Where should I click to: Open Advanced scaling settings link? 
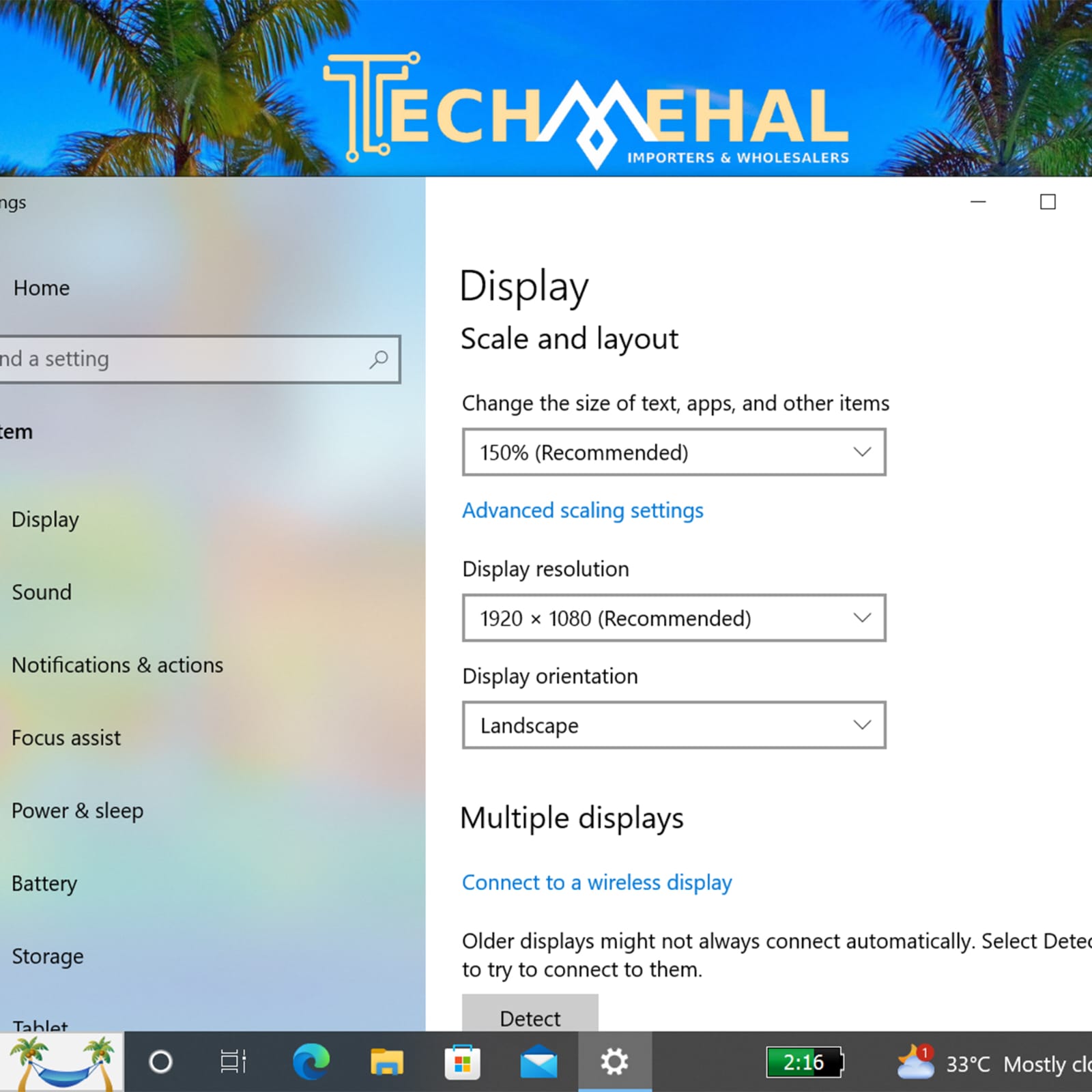(x=583, y=511)
